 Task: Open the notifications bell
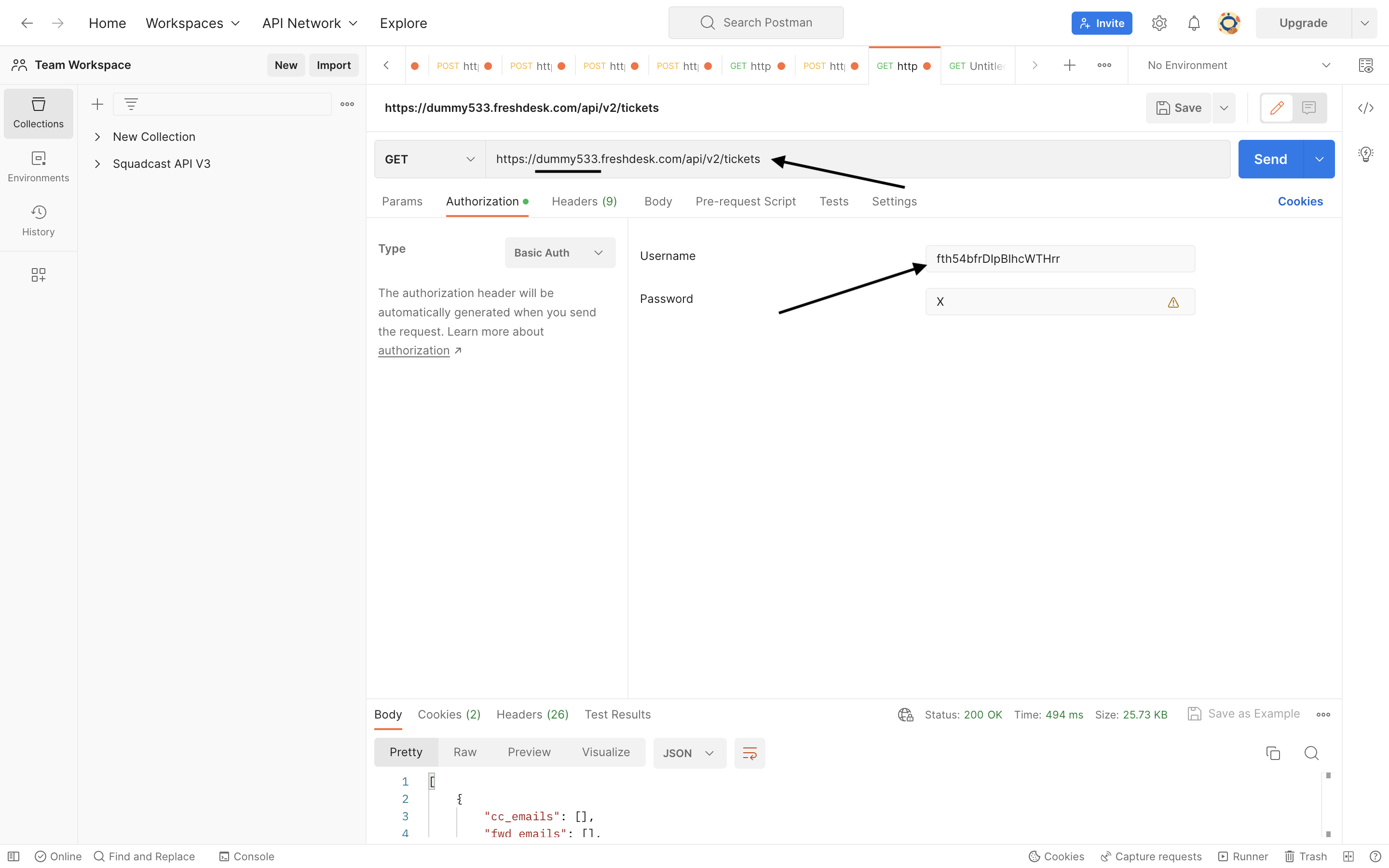click(x=1194, y=23)
